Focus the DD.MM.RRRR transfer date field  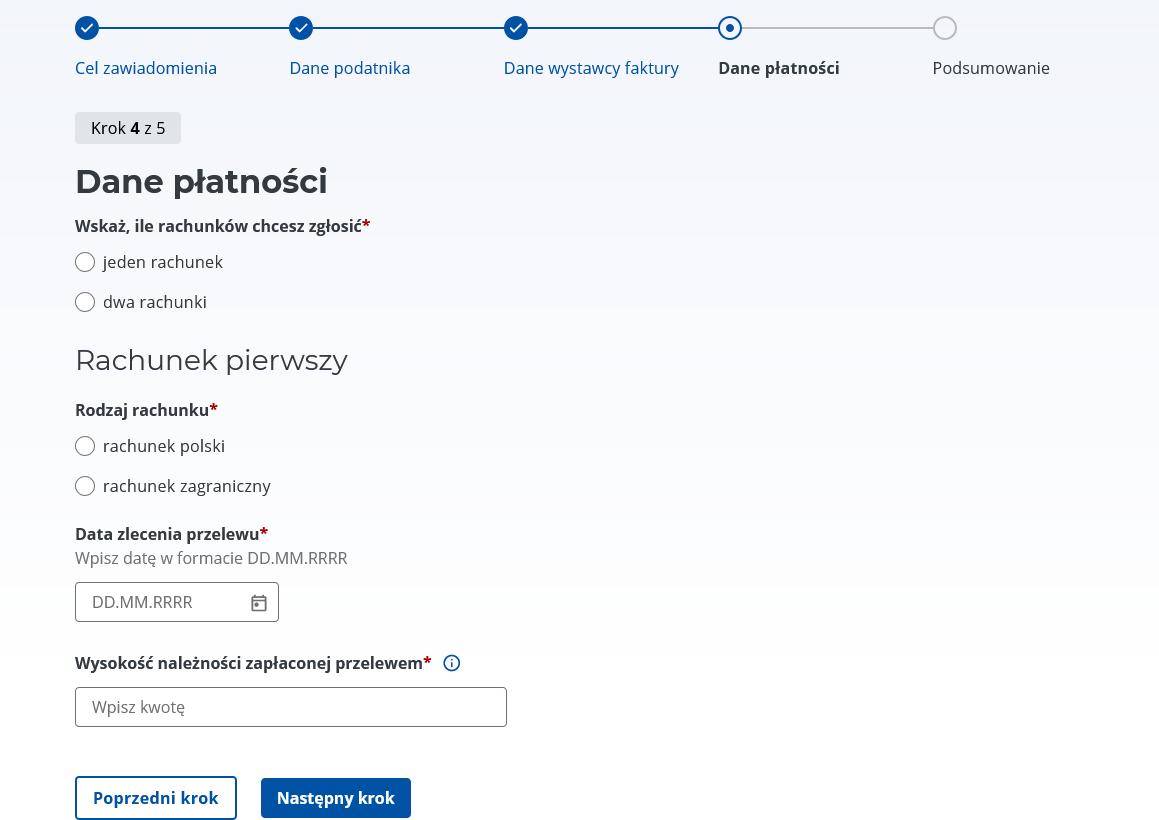(177, 602)
